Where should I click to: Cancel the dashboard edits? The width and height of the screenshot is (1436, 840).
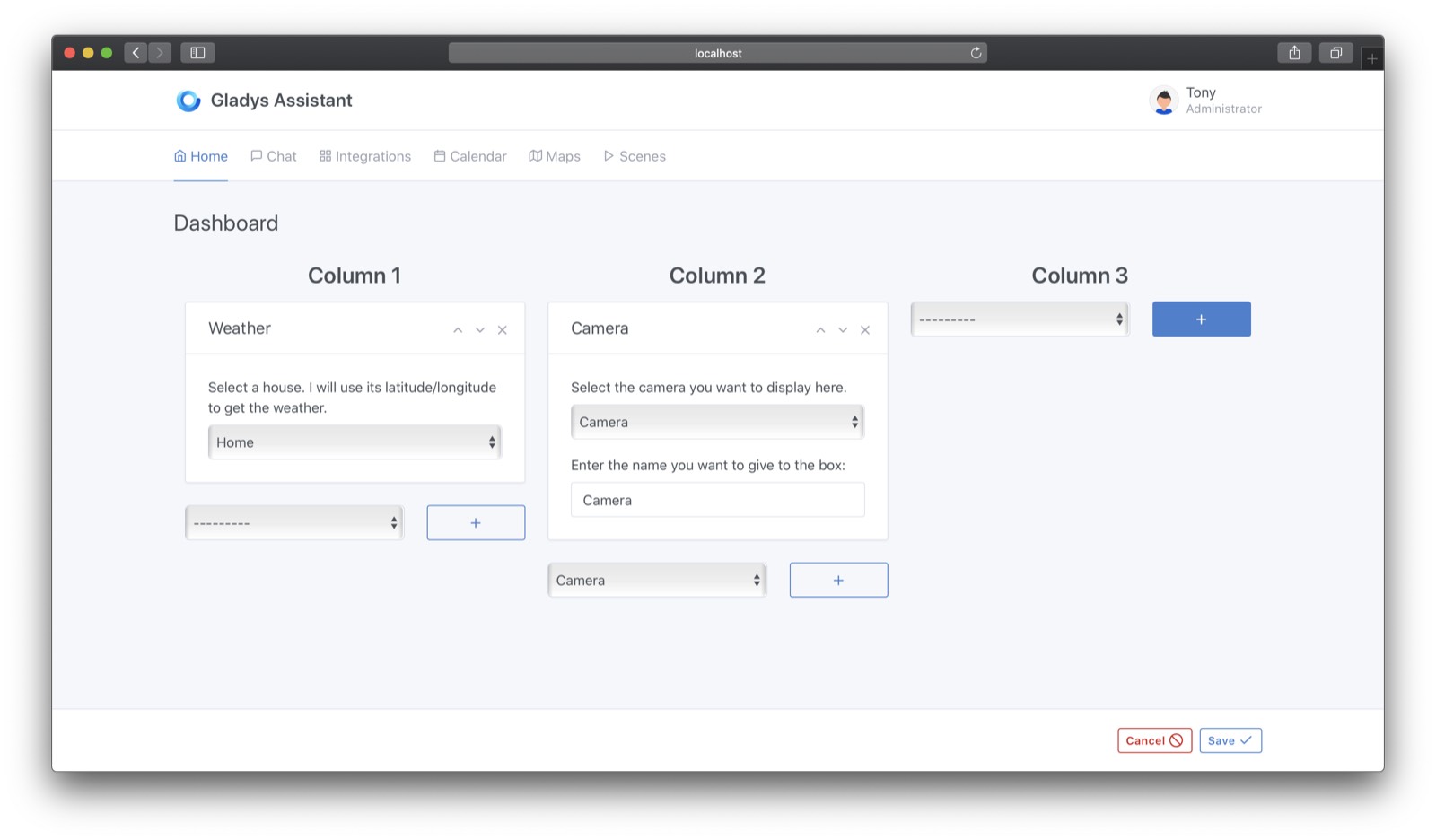(x=1154, y=740)
